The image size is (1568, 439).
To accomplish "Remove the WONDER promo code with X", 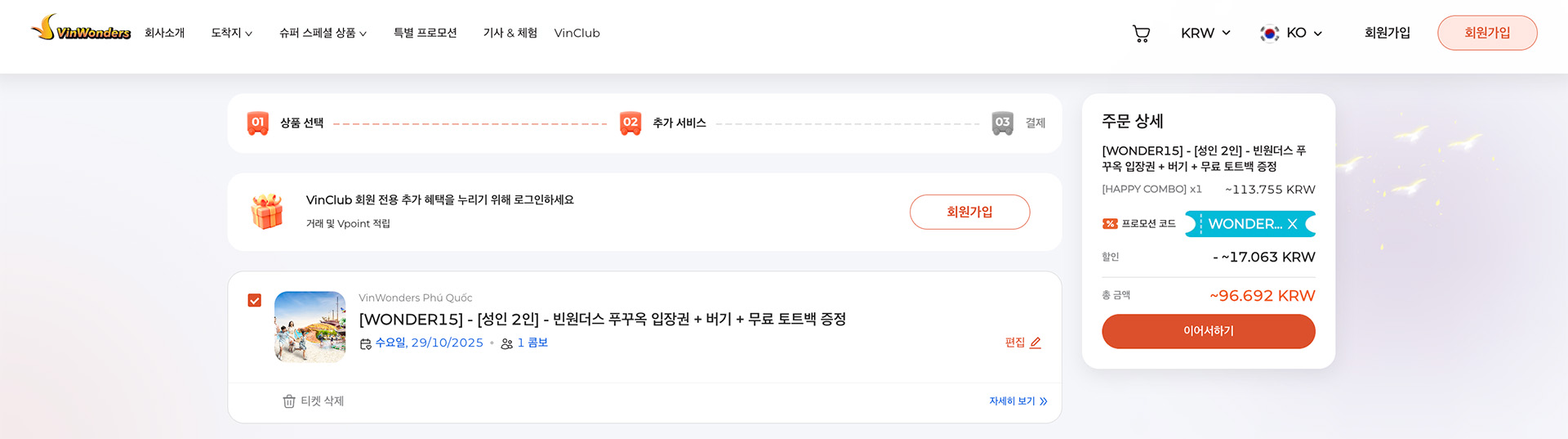I will 1292,224.
